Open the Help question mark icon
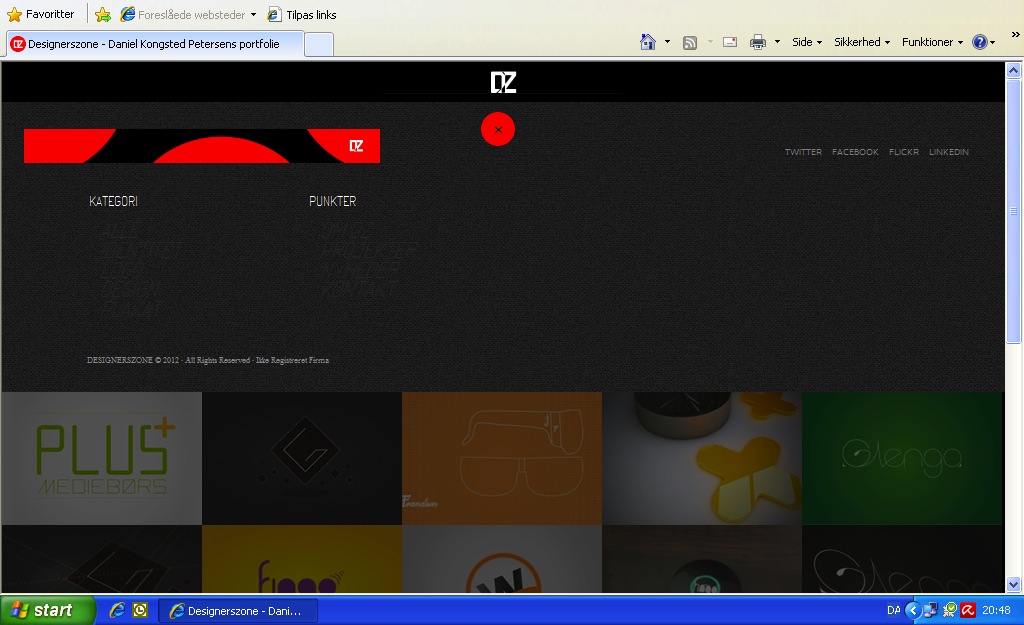 [x=980, y=42]
